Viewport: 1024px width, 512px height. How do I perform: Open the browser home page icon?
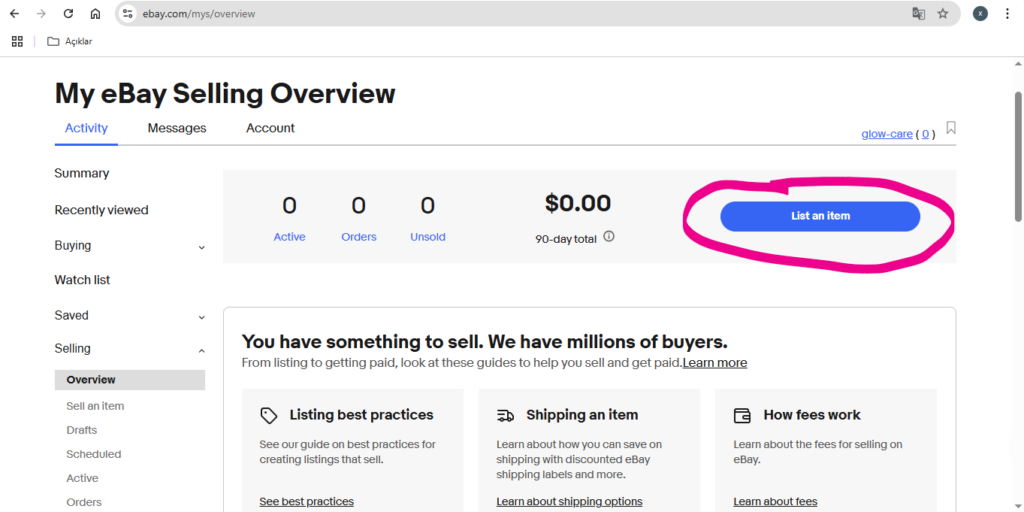click(x=95, y=14)
